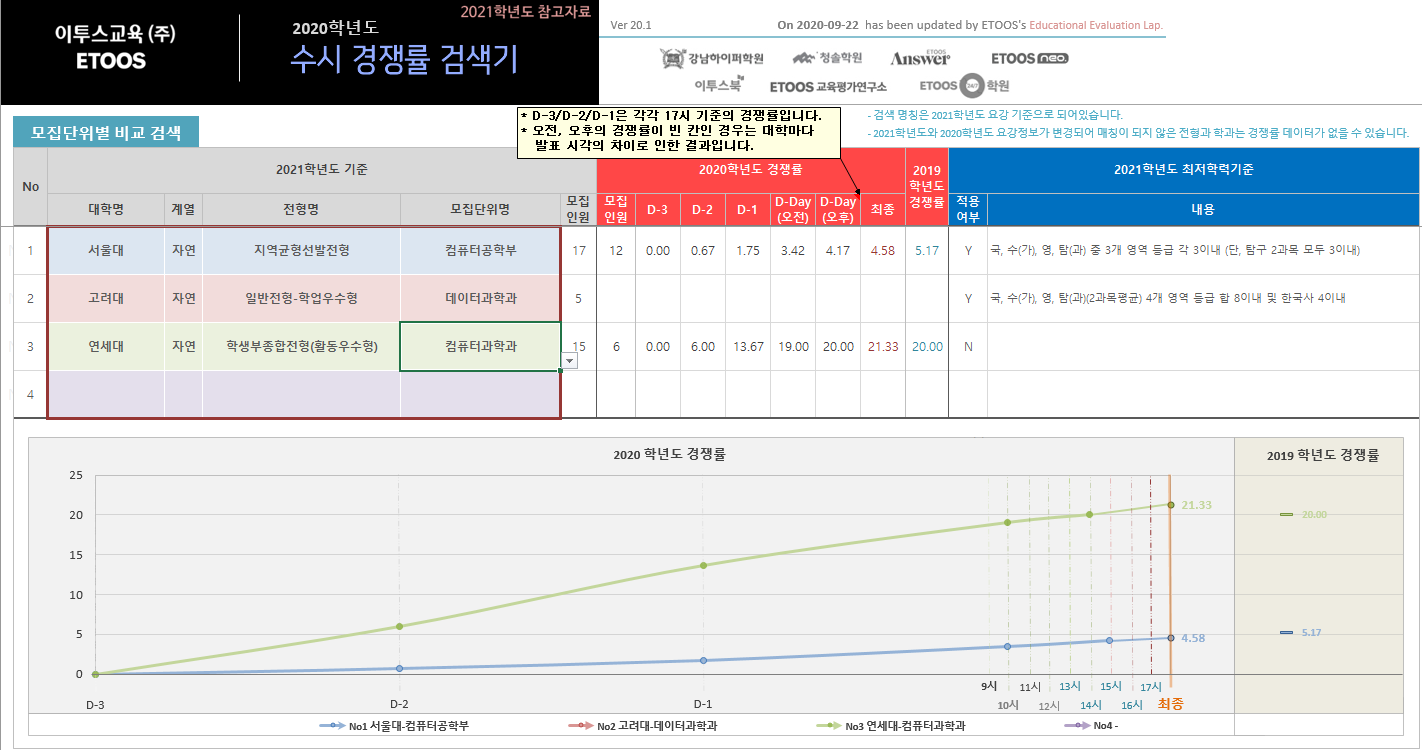Select the 13.67 D-1 cell
This screenshot has width=1422, height=750.
(748, 346)
